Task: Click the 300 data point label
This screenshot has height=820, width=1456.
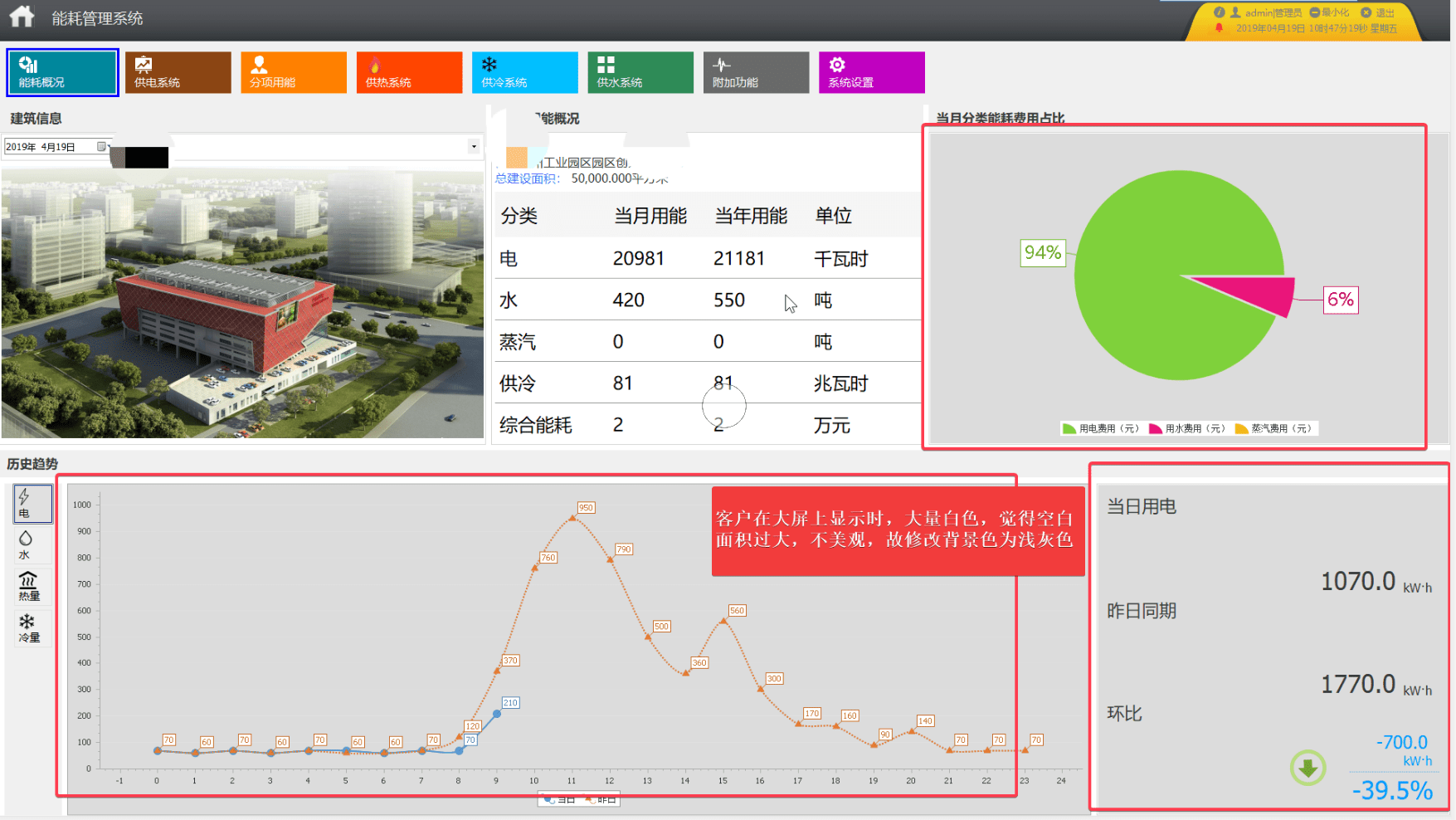Action: tap(774, 679)
